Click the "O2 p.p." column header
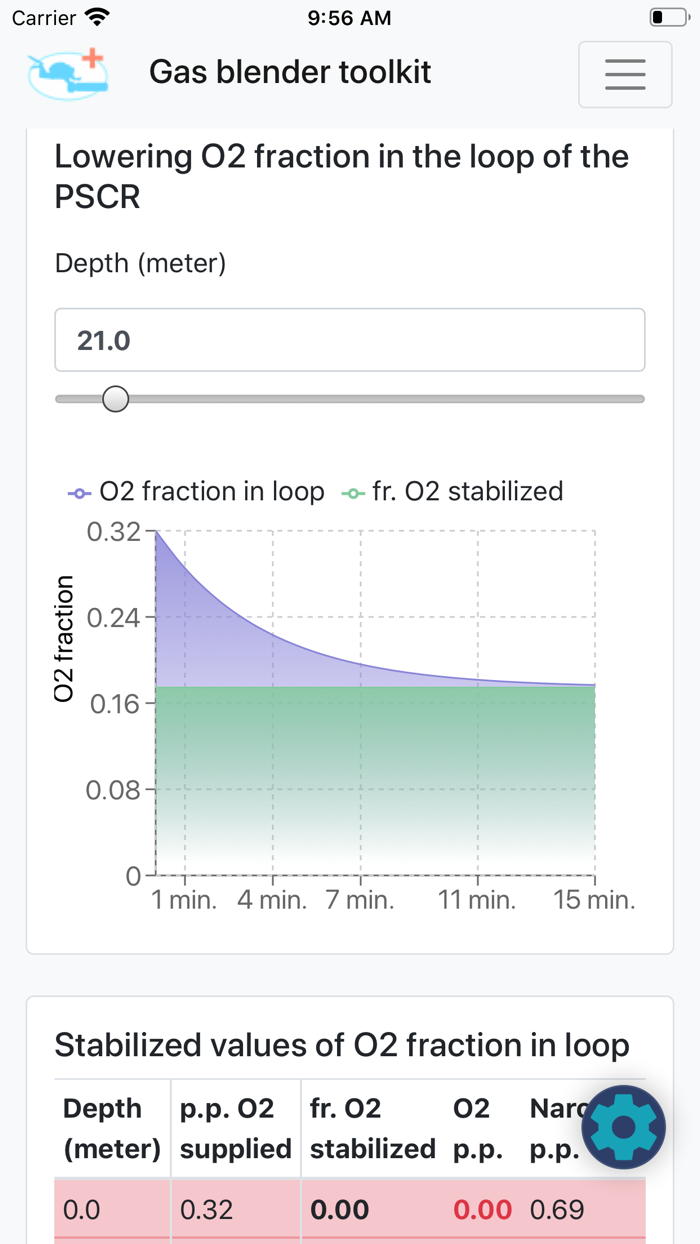Image resolution: width=700 pixels, height=1244 pixels. tap(472, 1128)
